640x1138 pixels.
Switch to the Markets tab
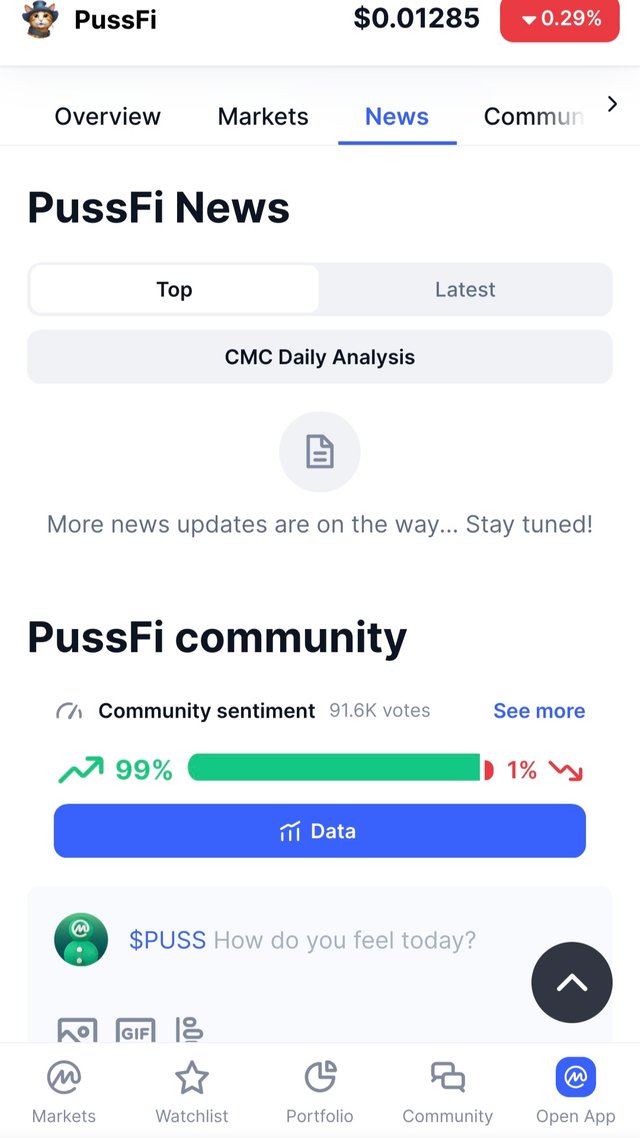click(263, 117)
